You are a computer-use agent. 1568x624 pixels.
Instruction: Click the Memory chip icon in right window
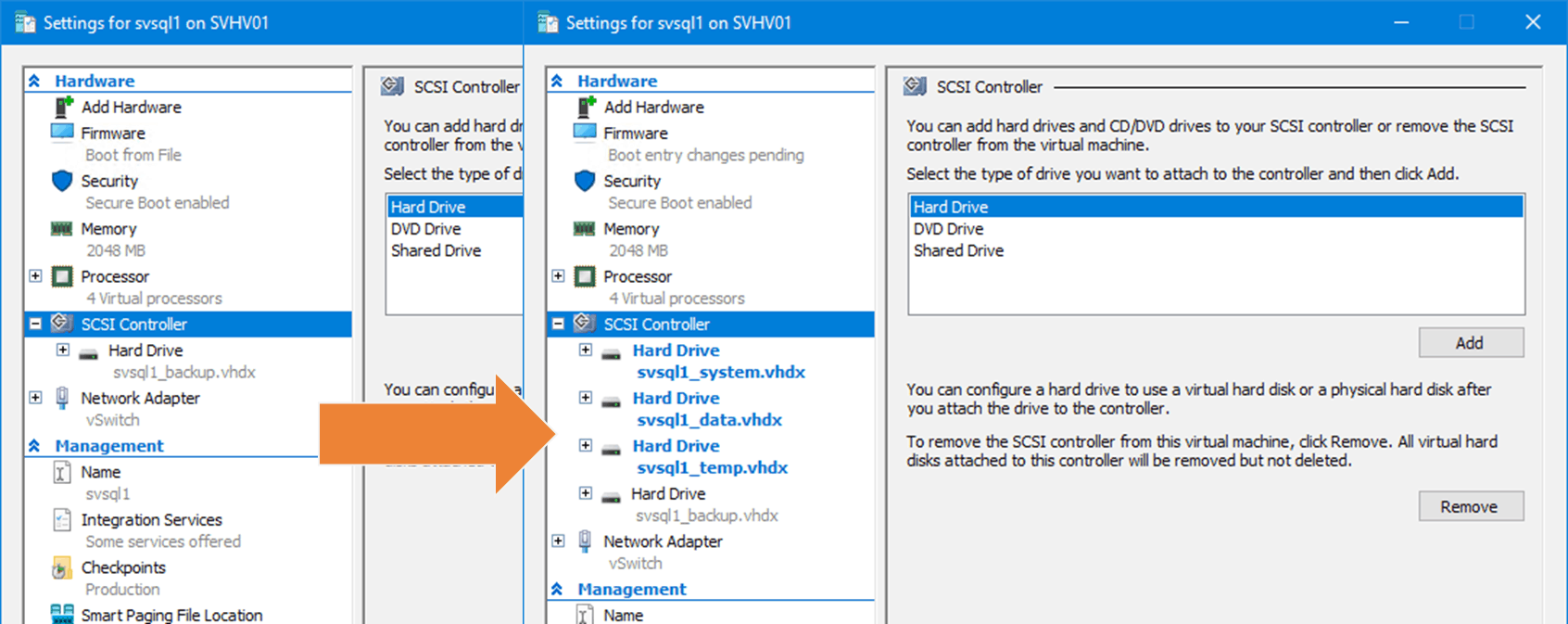[585, 228]
